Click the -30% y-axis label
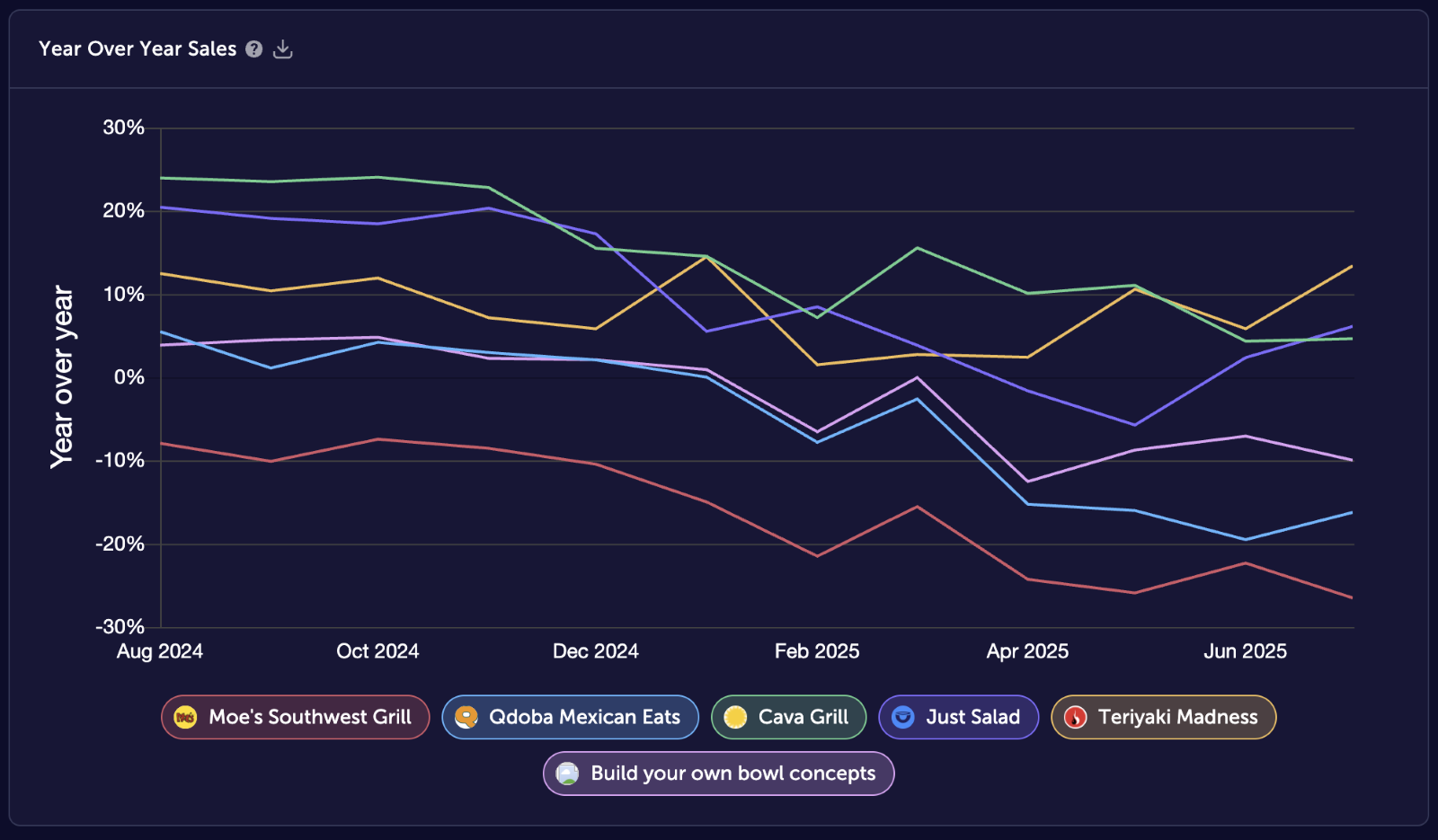 point(120,627)
